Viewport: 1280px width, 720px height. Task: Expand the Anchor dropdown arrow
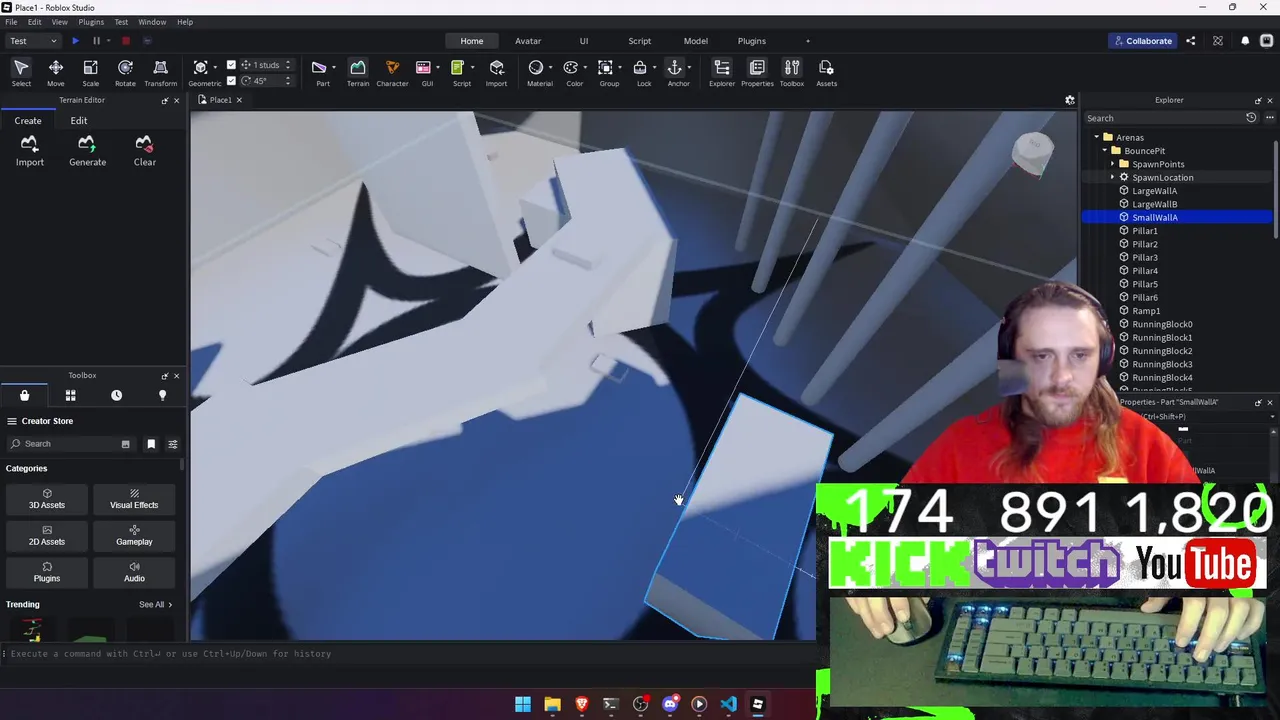pos(690,67)
